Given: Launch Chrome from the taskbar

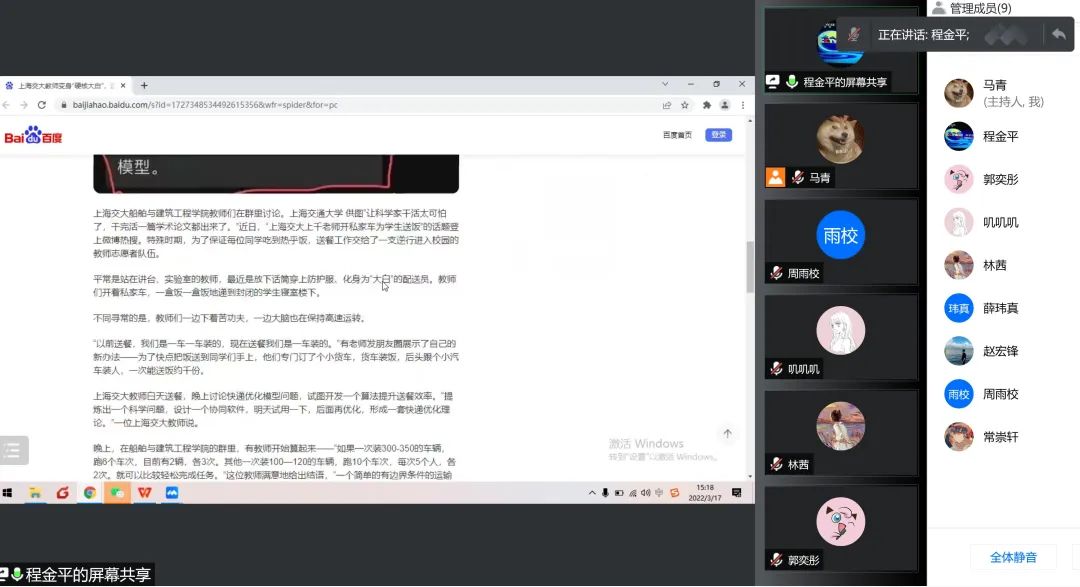Looking at the screenshot, I should 90,492.
